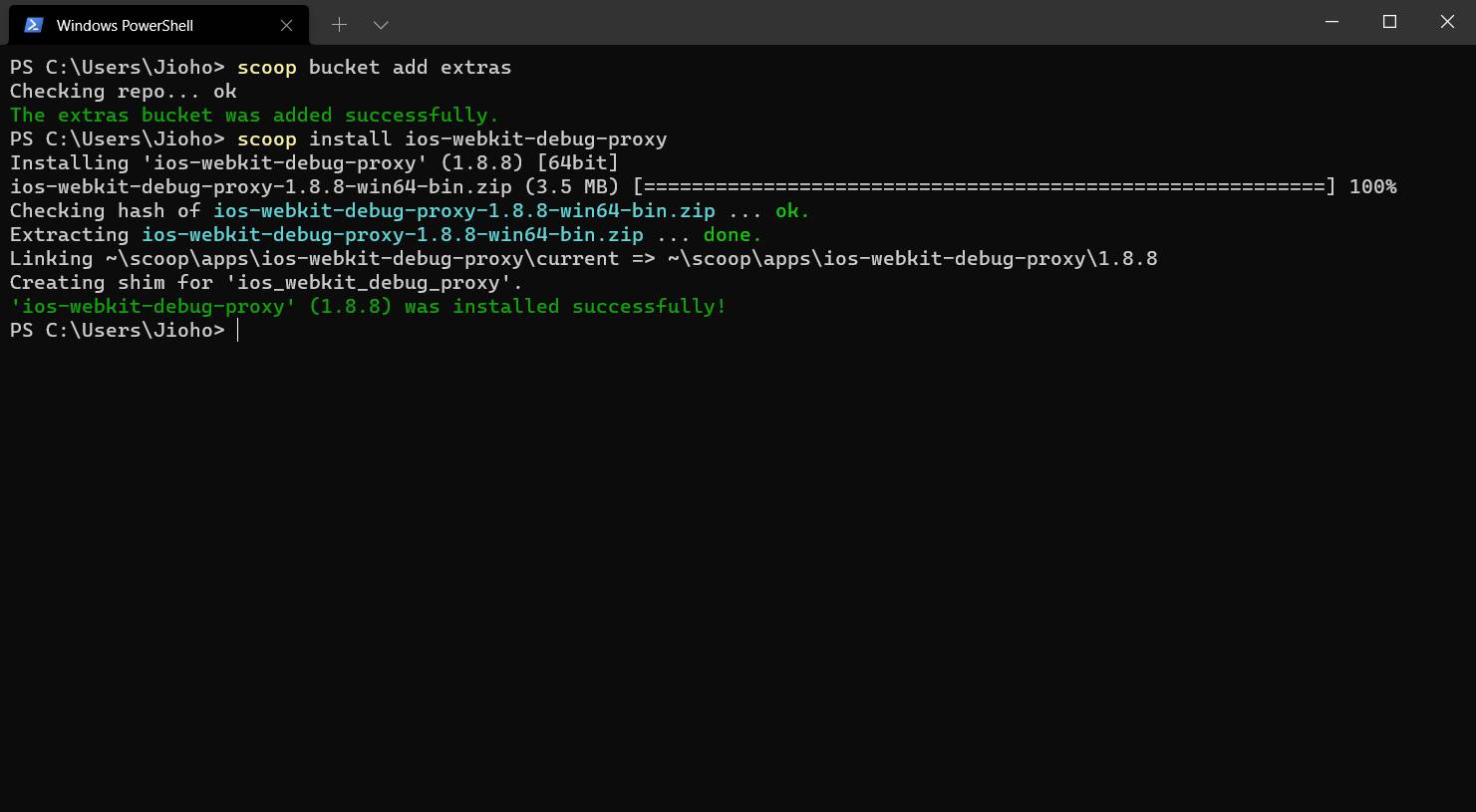
Task: Click the empty title bar area beside the dropdown
Action: click(x=847, y=22)
